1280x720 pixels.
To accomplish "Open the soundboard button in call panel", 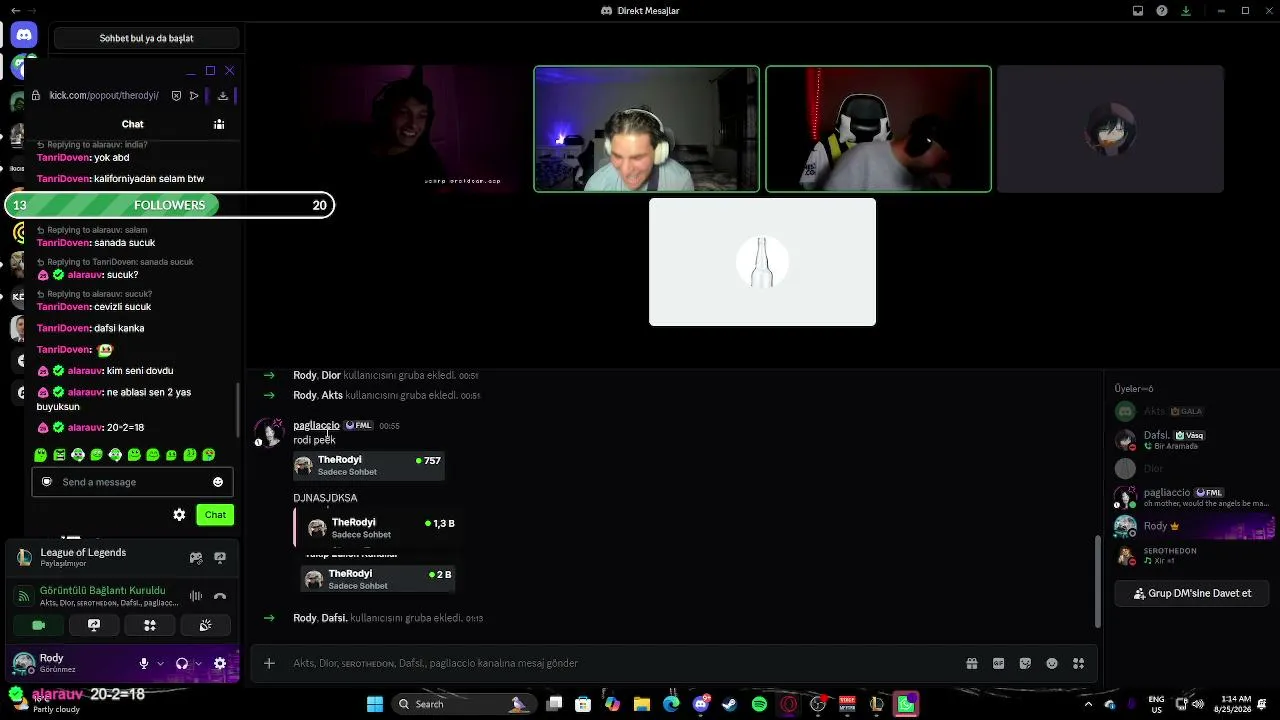I will [x=205, y=625].
